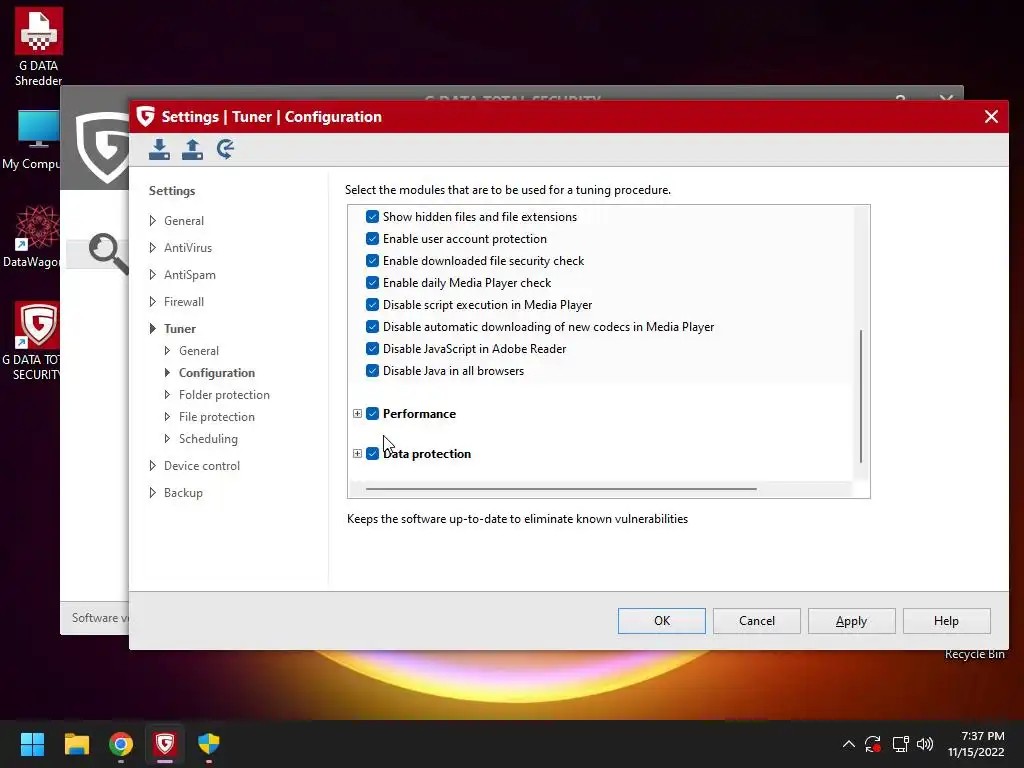This screenshot has height=768, width=1024.
Task: Toggle Disable Java in all browsers checkbox
Action: pos(372,370)
